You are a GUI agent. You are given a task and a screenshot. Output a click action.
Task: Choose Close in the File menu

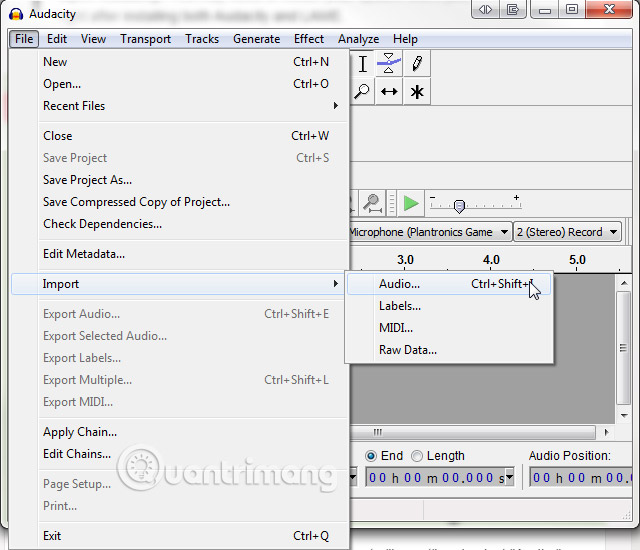tap(180, 136)
